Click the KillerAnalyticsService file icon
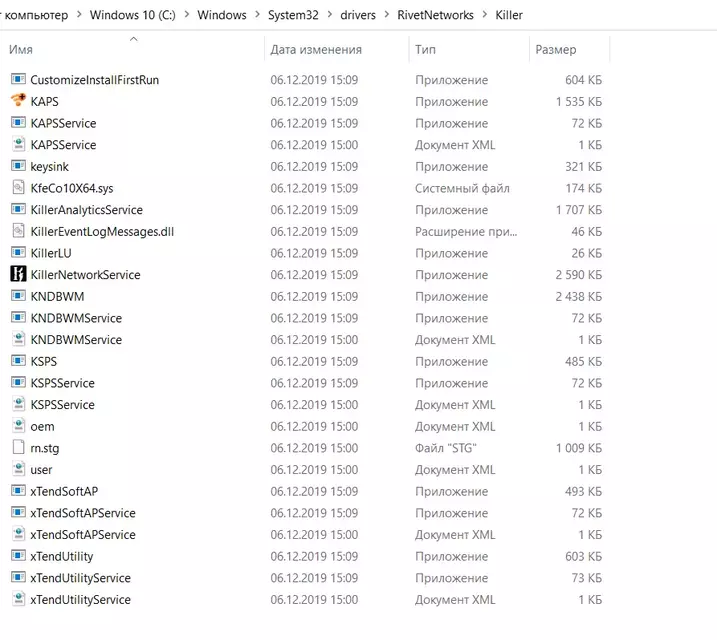 coord(18,209)
